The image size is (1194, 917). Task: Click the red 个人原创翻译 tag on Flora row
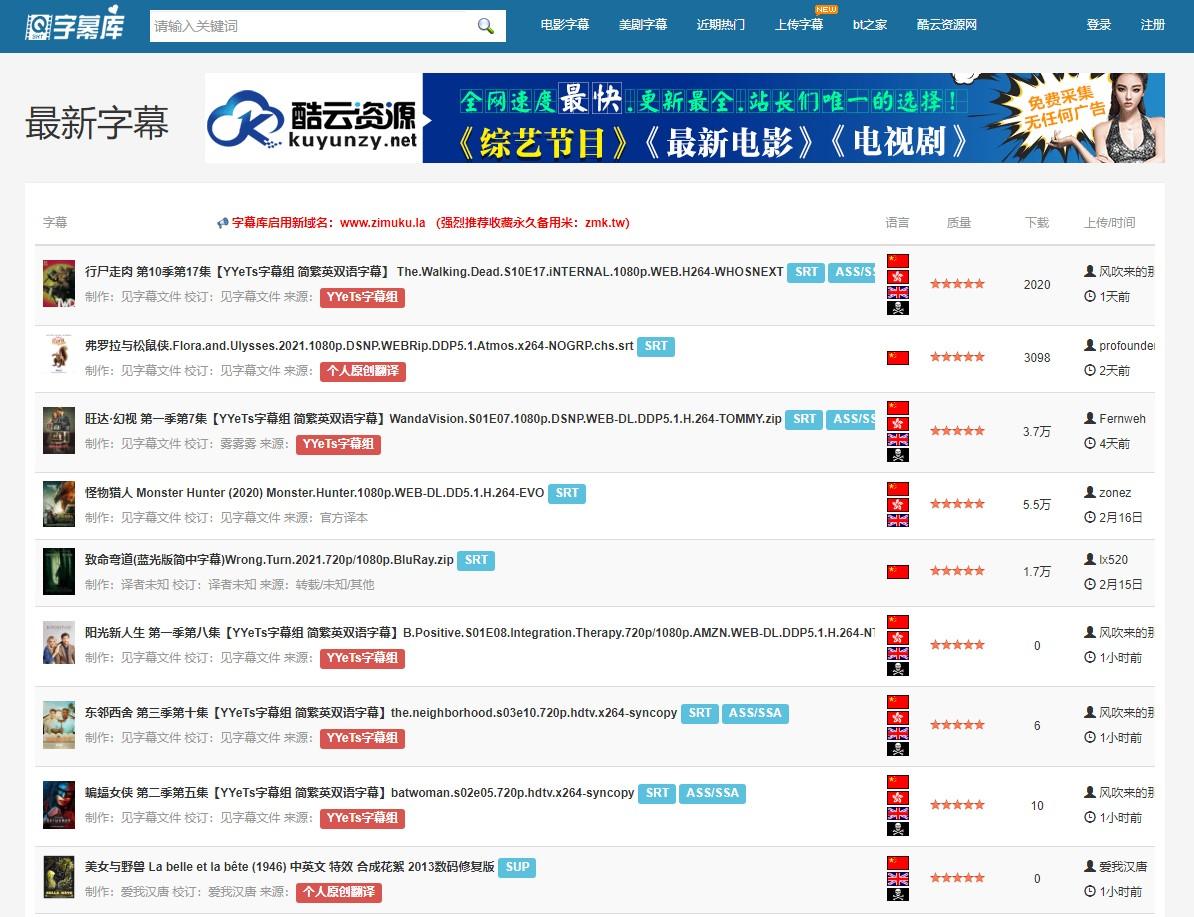point(363,371)
